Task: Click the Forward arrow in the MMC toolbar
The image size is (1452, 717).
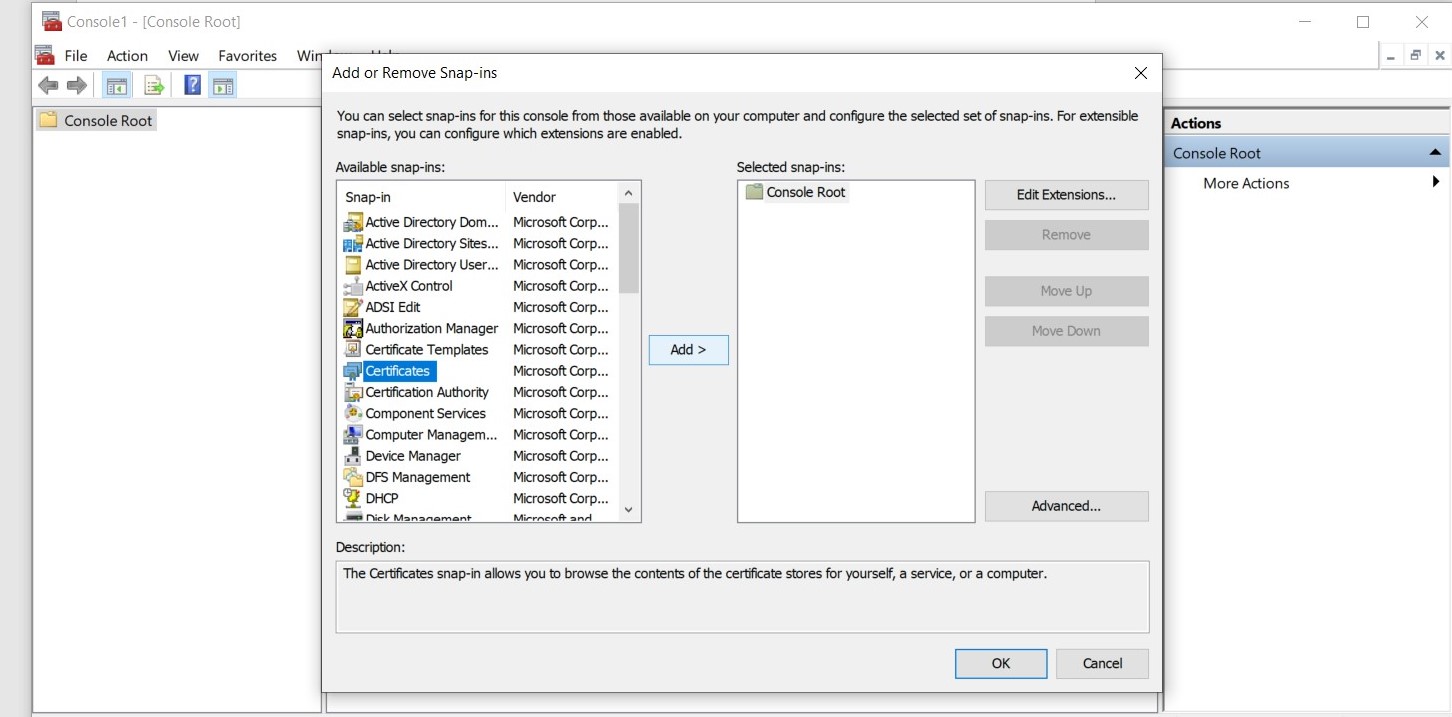Action: click(x=76, y=85)
